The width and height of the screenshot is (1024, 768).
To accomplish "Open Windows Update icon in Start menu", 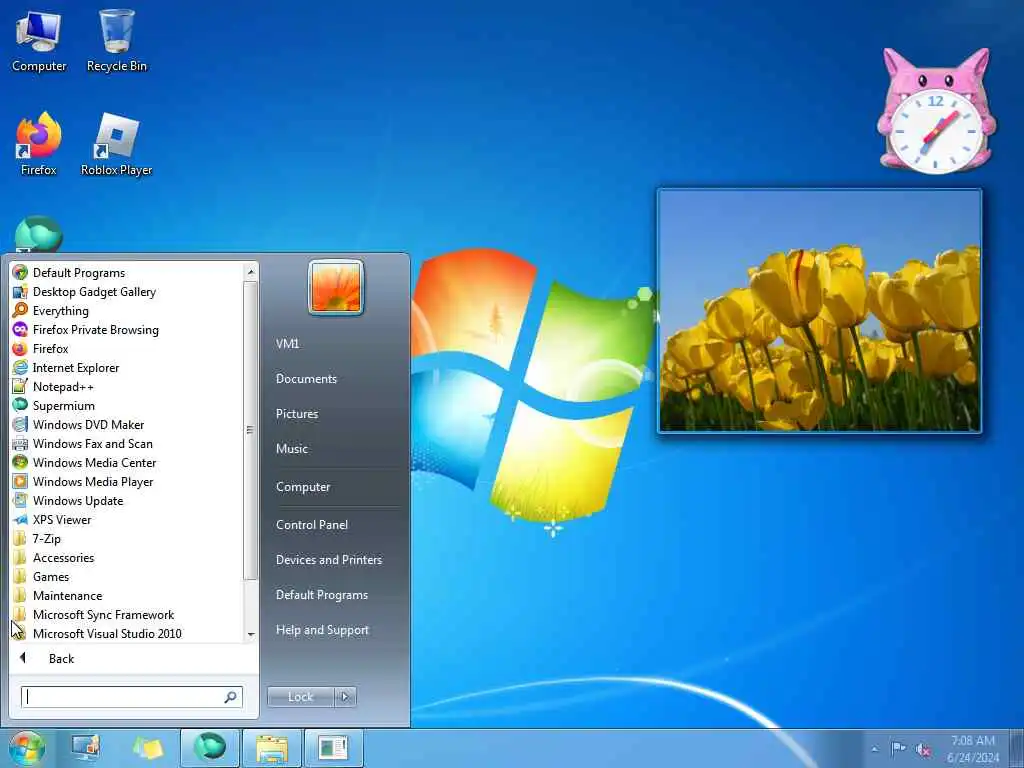I will pyautogui.click(x=20, y=500).
